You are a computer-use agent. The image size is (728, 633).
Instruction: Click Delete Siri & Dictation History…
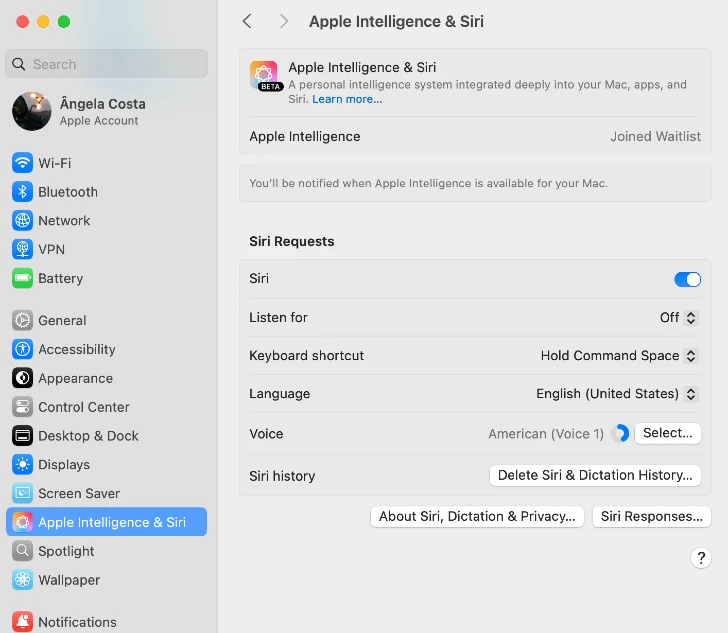click(595, 476)
